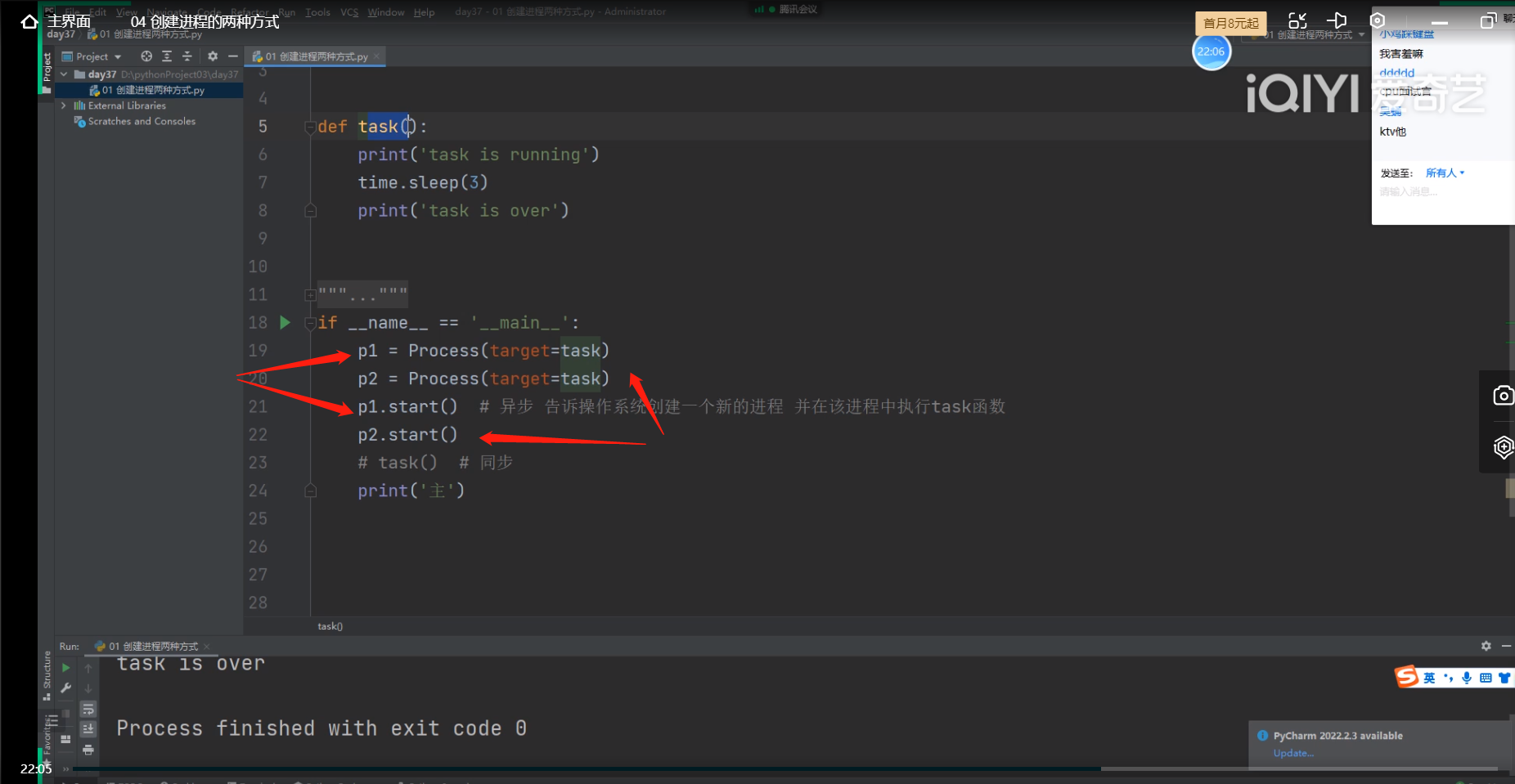1515x784 pixels.
Task: Select Scratches and Consoles in project tree
Action: pos(142,121)
